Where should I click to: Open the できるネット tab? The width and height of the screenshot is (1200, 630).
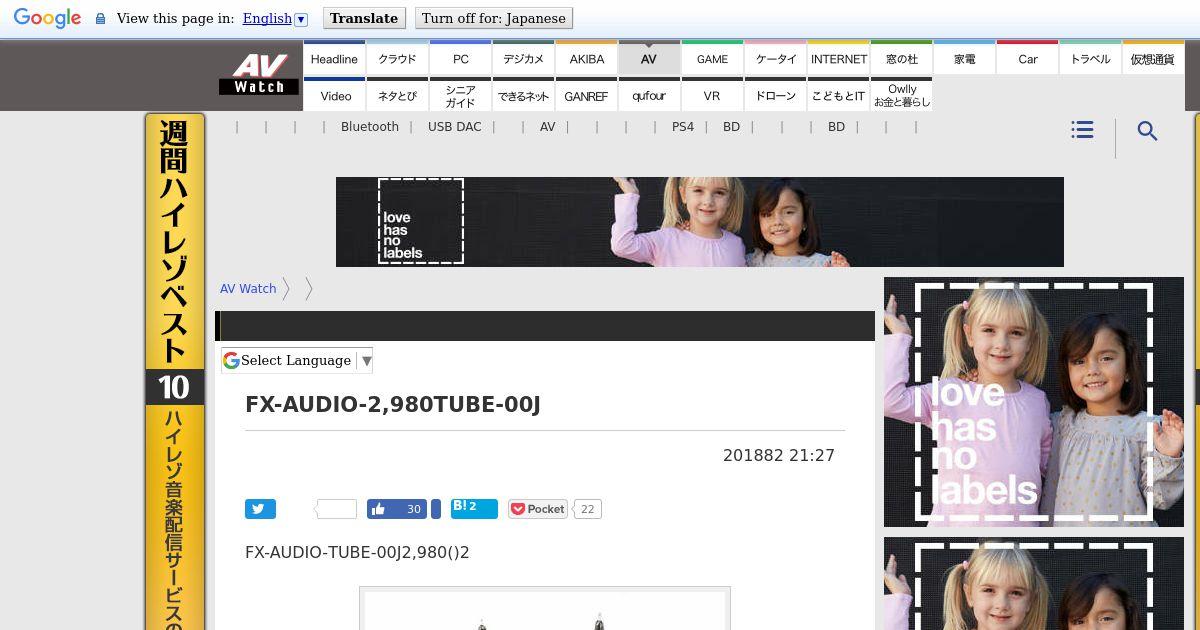click(x=523, y=95)
